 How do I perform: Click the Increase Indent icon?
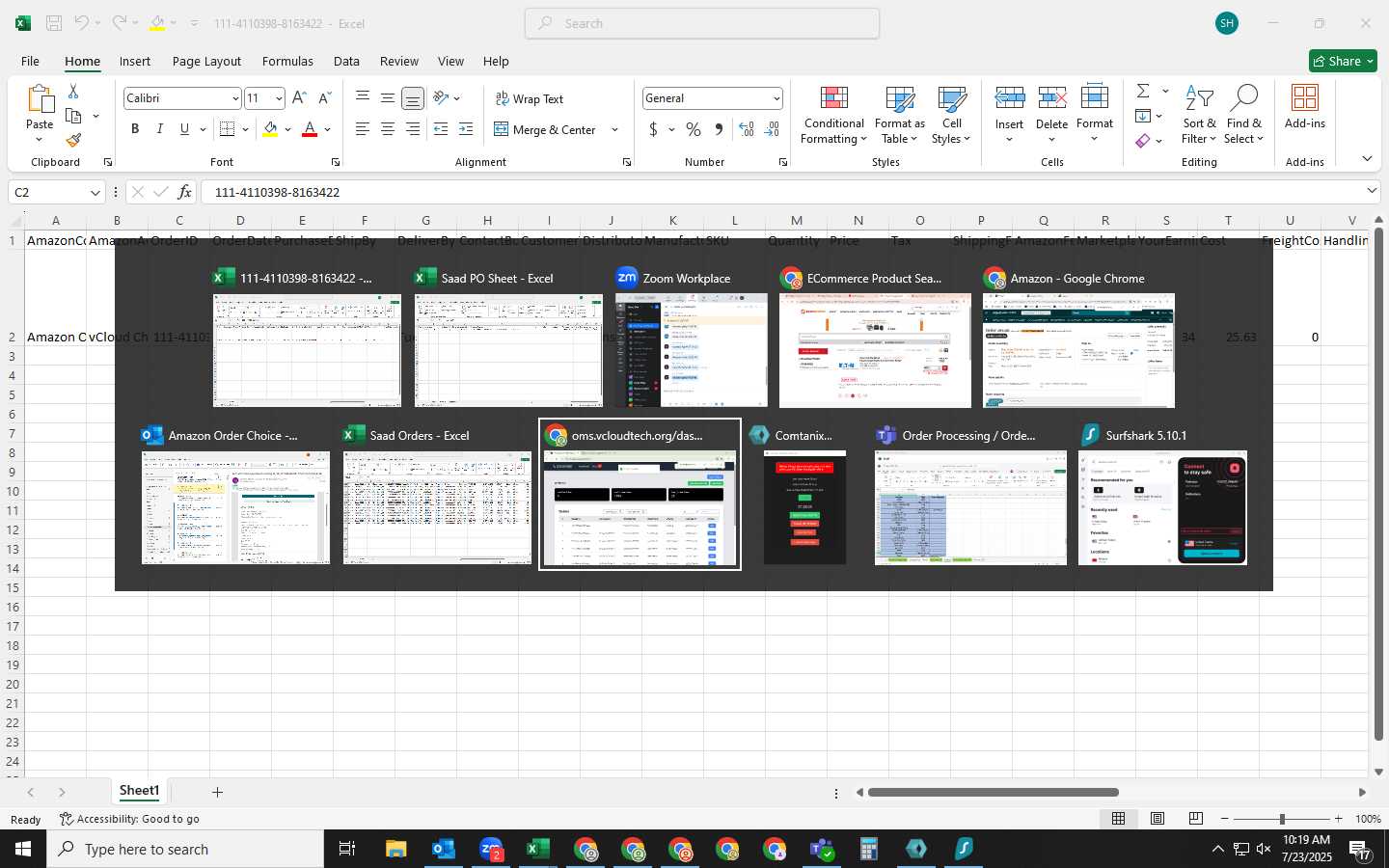coord(466,129)
